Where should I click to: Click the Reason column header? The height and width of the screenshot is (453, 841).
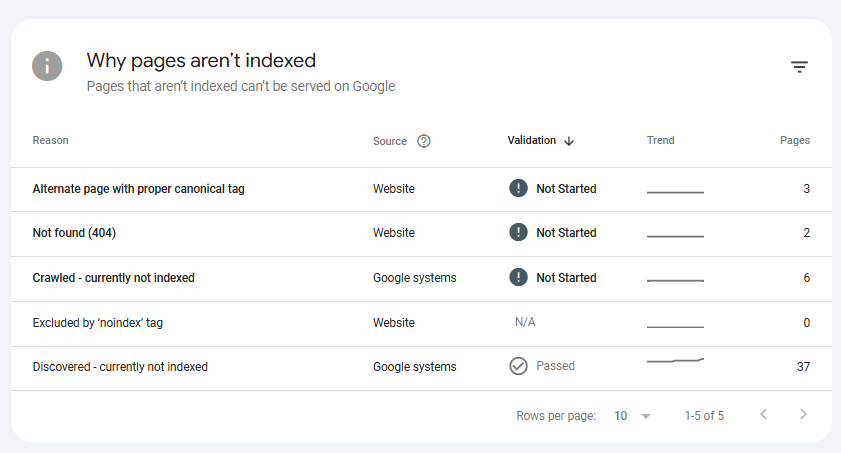50,140
